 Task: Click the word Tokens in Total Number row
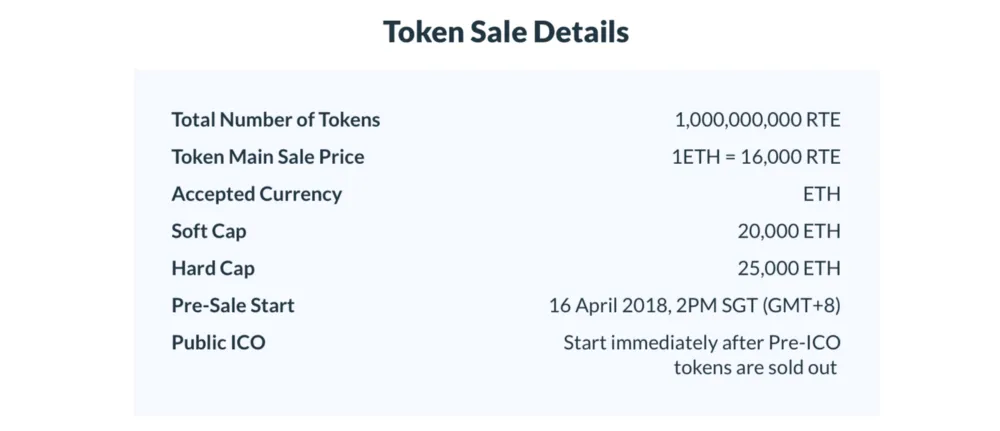(349, 119)
